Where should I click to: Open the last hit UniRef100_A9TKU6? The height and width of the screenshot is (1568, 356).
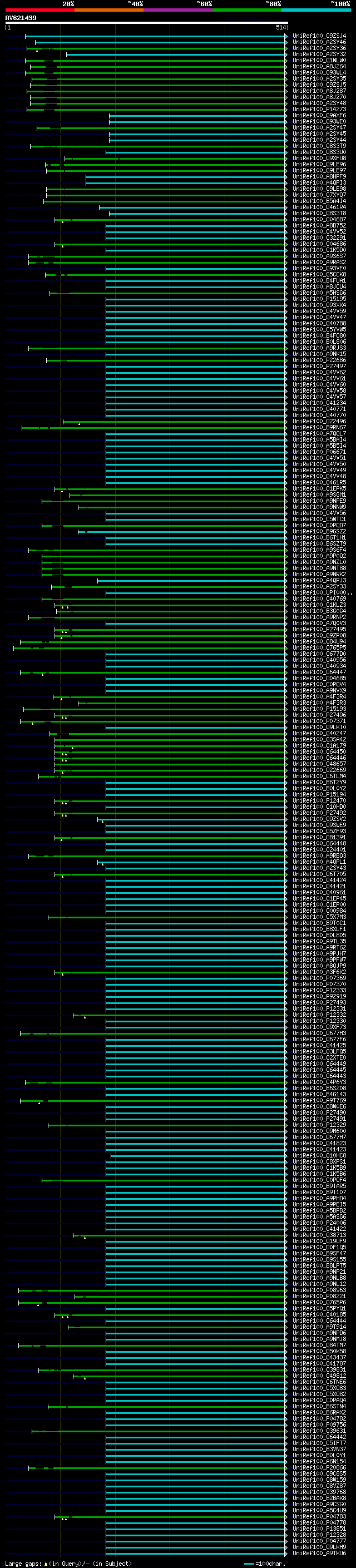(x=319, y=1554)
